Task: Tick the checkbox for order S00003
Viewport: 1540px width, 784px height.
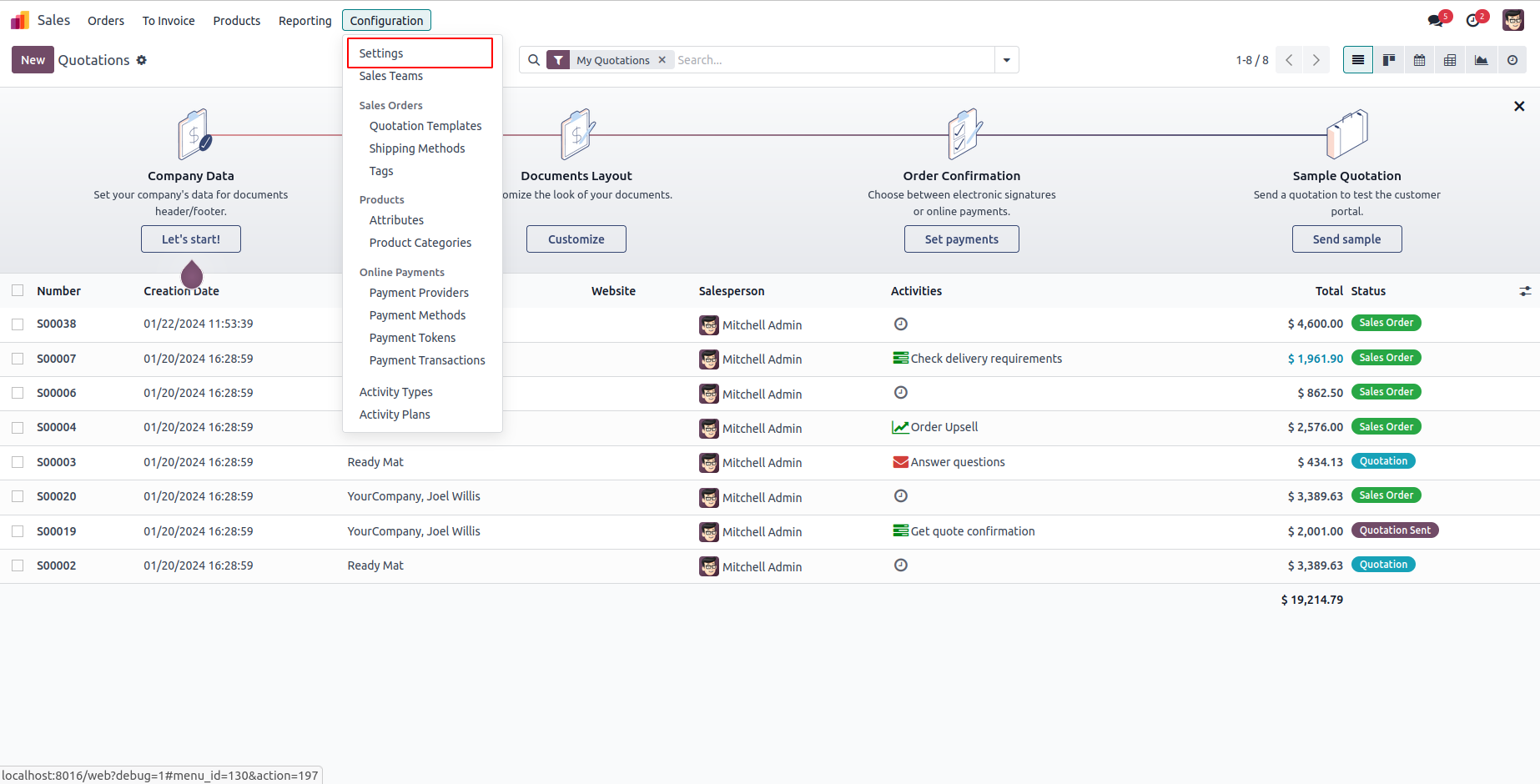Action: click(x=18, y=462)
